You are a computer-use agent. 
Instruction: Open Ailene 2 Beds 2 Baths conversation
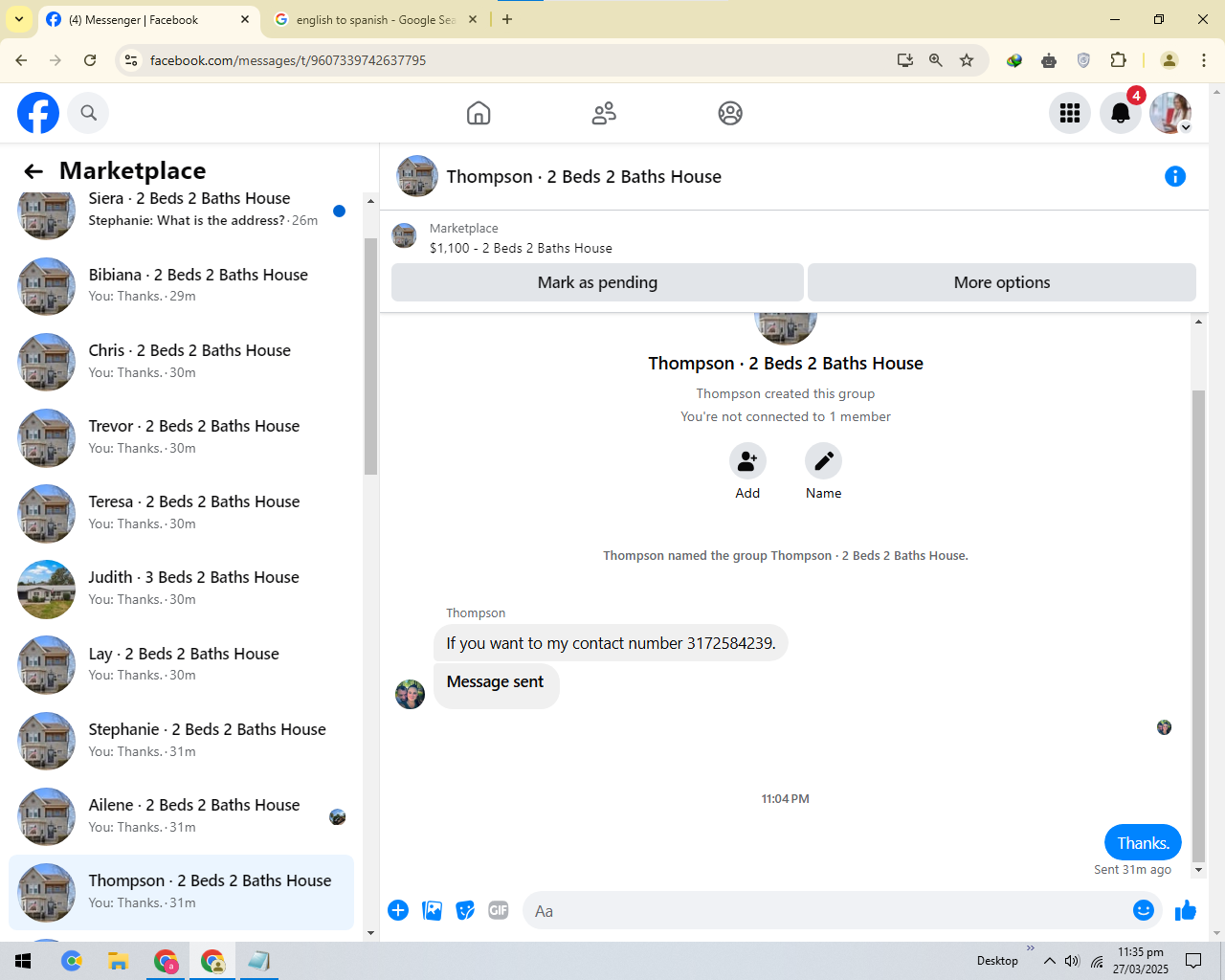(182, 815)
